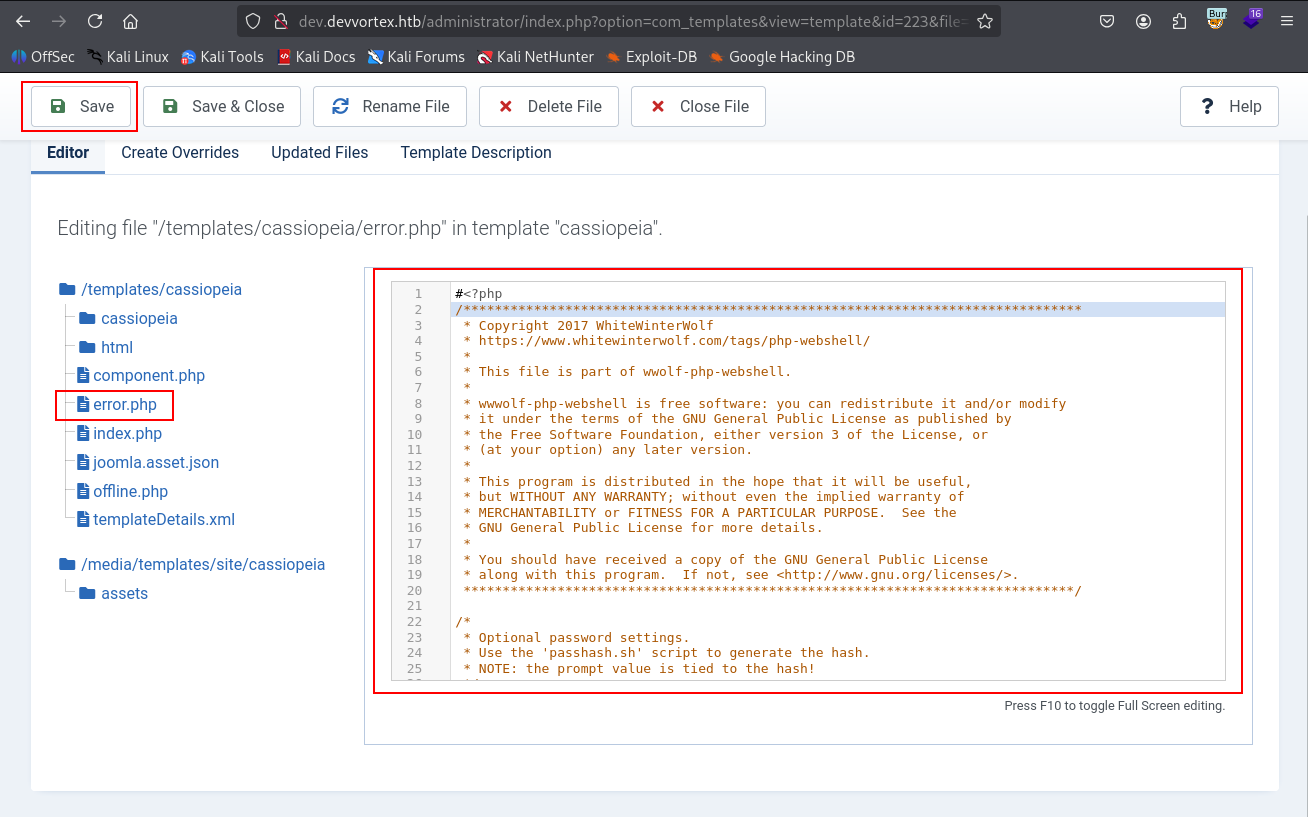Open component.php in the file tree
Viewport: 1308px width, 817px height.
coord(141,376)
